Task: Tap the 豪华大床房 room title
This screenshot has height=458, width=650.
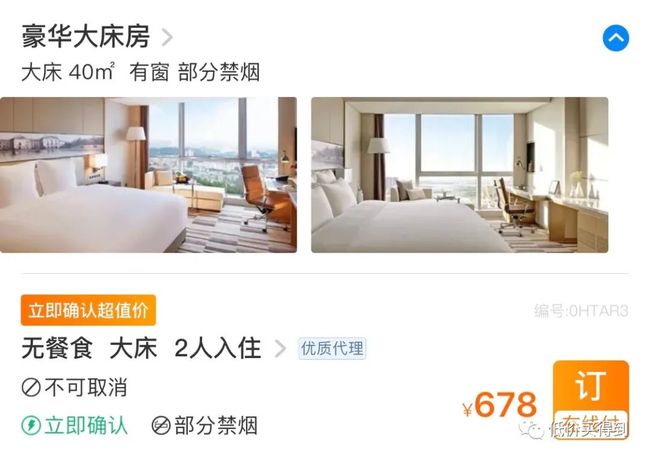Action: click(x=86, y=36)
